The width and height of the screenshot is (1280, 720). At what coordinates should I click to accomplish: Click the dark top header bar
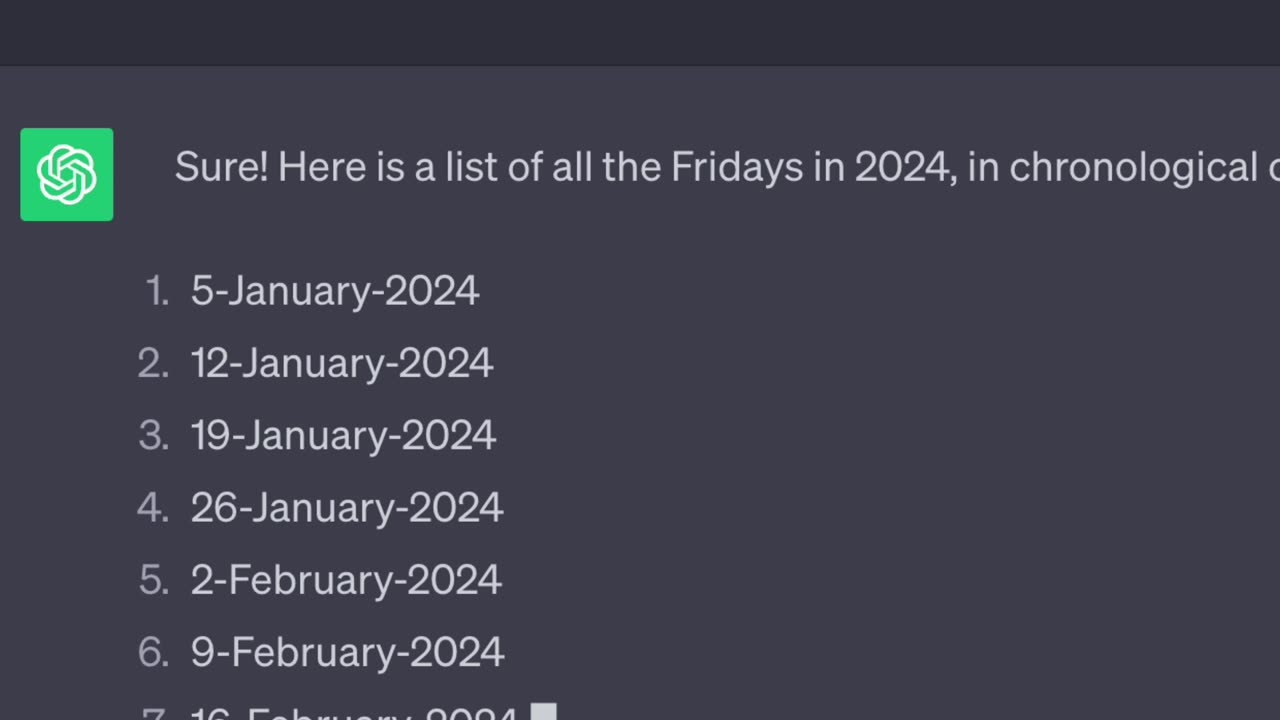click(640, 33)
